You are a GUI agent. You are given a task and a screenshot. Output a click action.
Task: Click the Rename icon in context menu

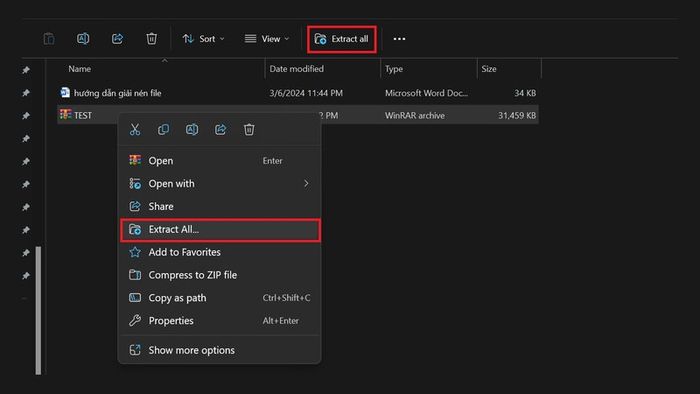pos(192,130)
